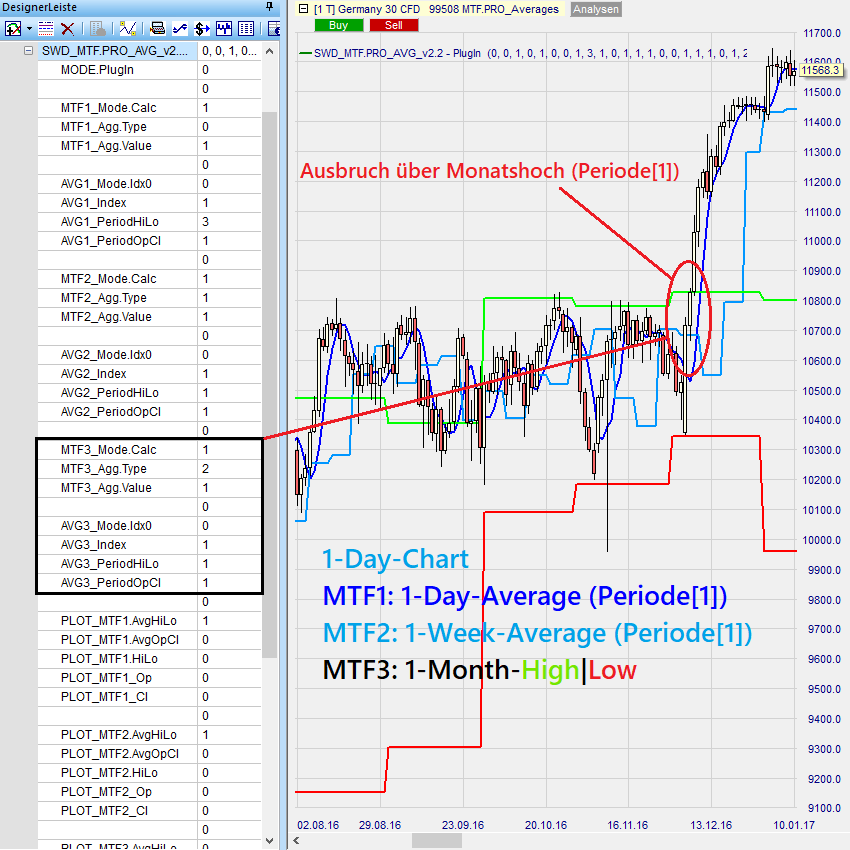Image resolution: width=850 pixels, height=850 pixels.
Task: Click the green Buy button
Action: tap(339, 25)
